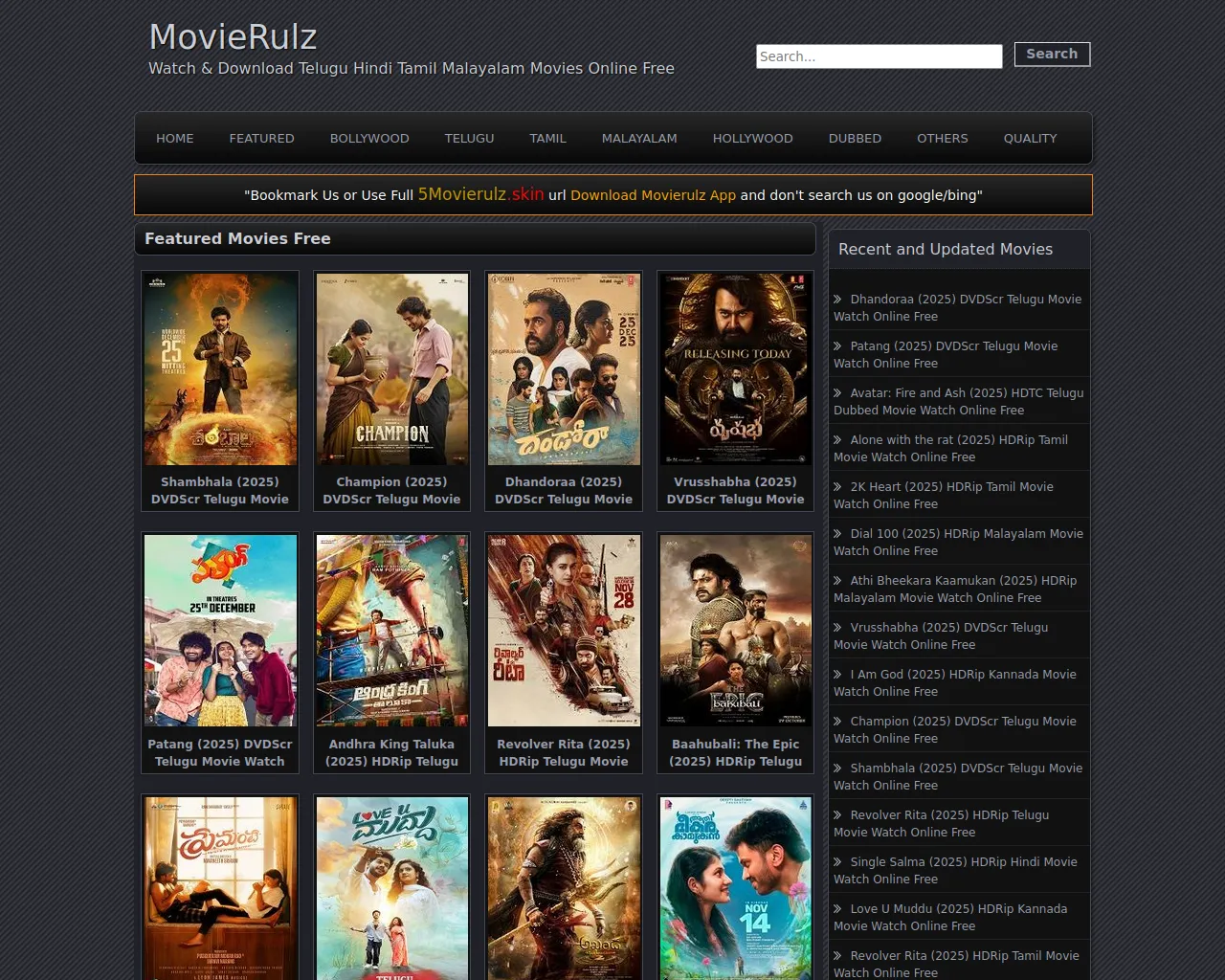This screenshot has height=980, width=1225.
Task: Open recent link Love U Muddu (2025)
Action: (950, 917)
